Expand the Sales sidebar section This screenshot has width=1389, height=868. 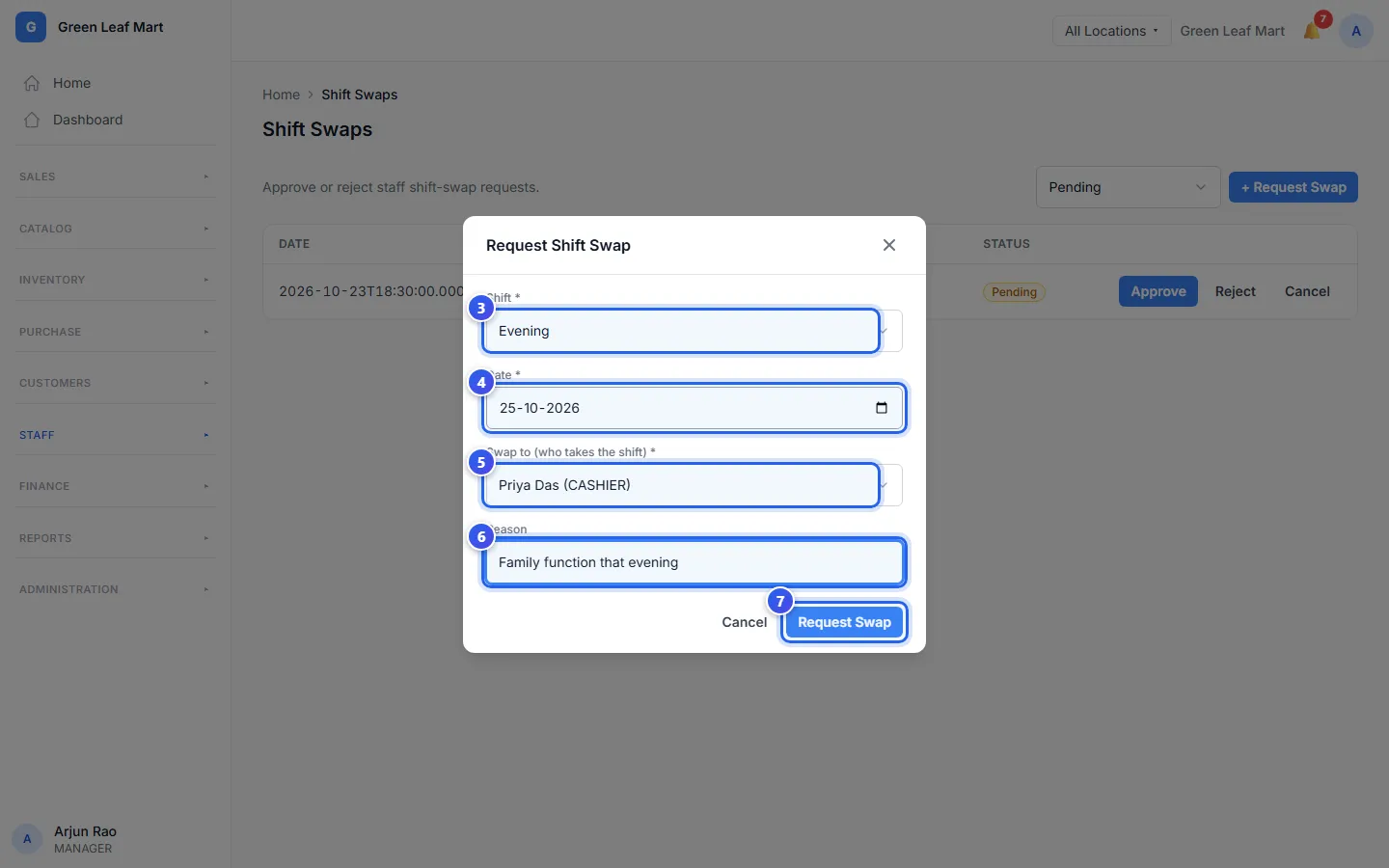click(x=116, y=176)
